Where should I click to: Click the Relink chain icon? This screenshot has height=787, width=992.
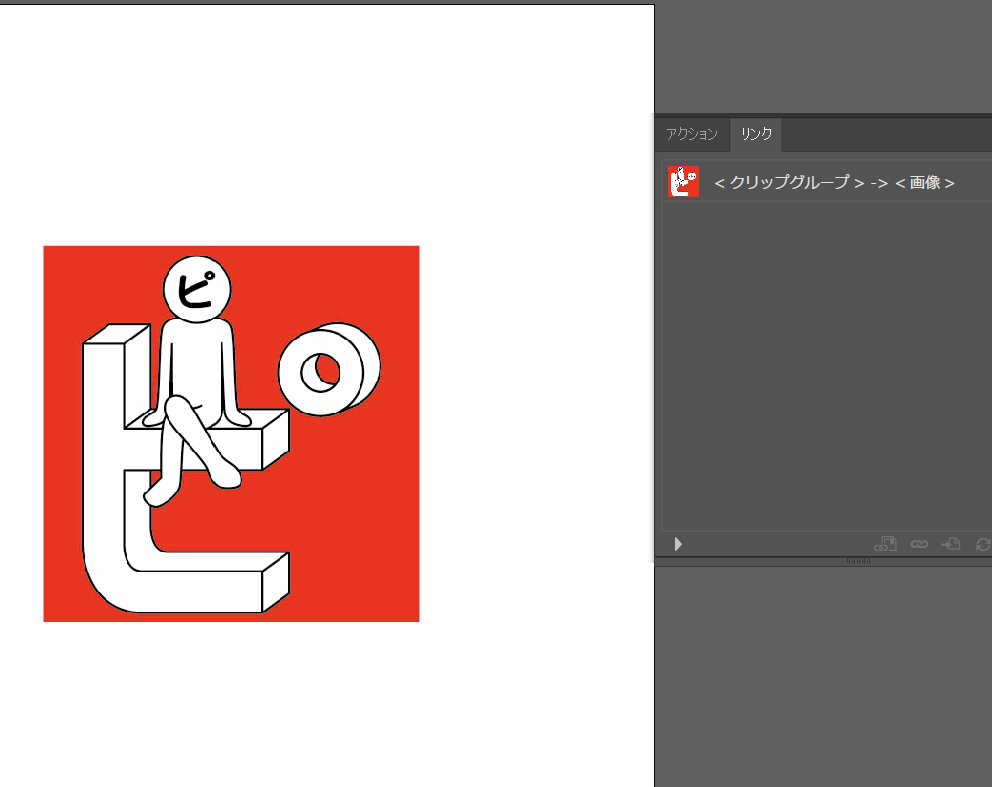point(919,544)
